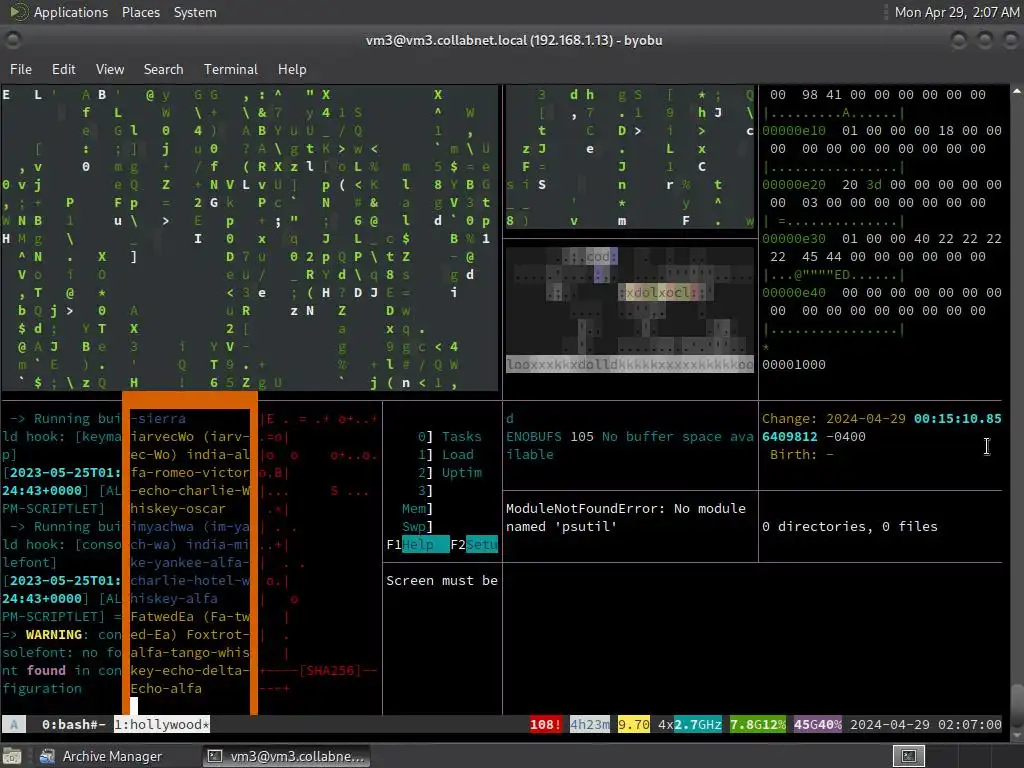Viewport: 1024px width, 768px height.
Task: Open the View menu
Action: coord(110,69)
